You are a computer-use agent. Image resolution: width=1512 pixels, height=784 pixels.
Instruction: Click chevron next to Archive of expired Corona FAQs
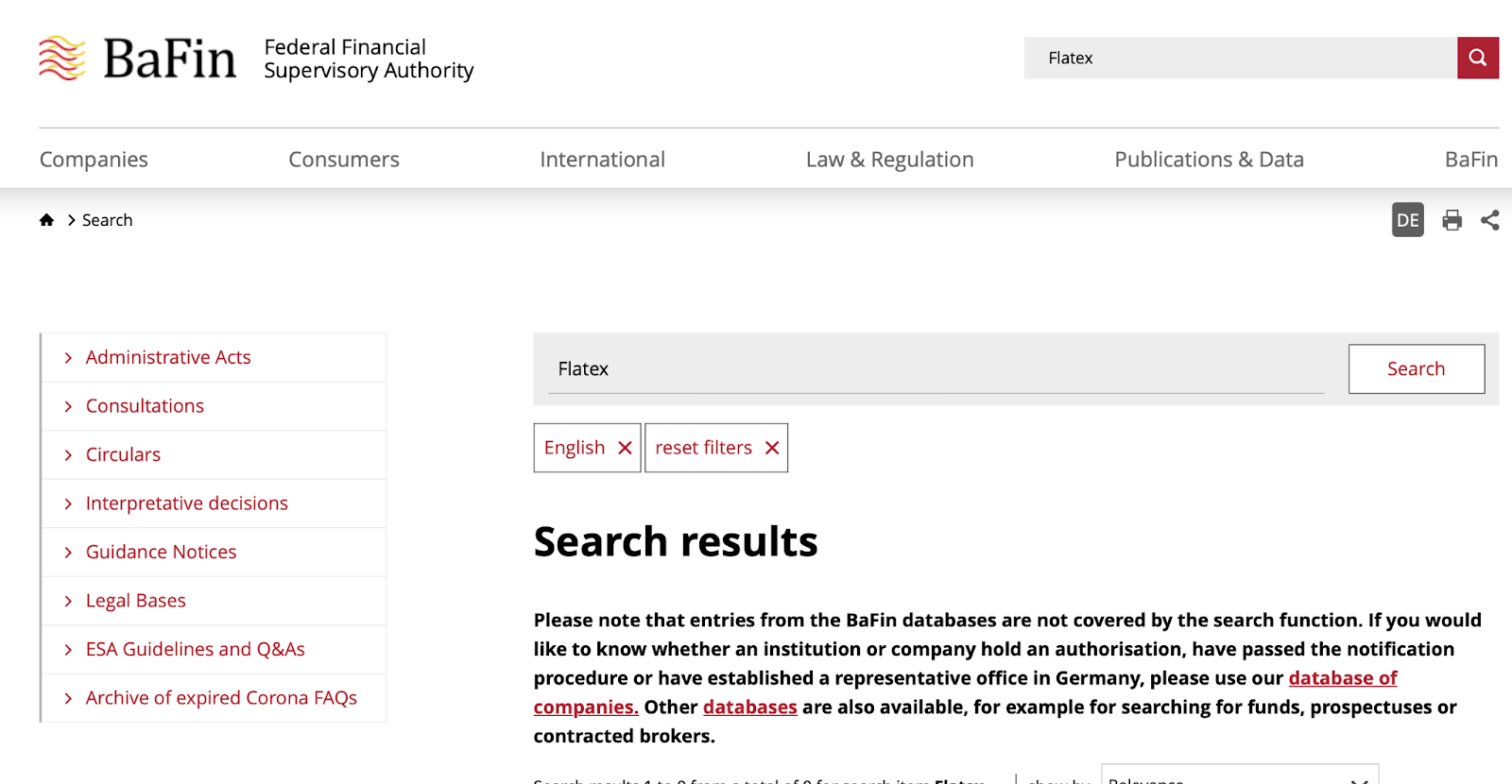pyautogui.click(x=68, y=698)
